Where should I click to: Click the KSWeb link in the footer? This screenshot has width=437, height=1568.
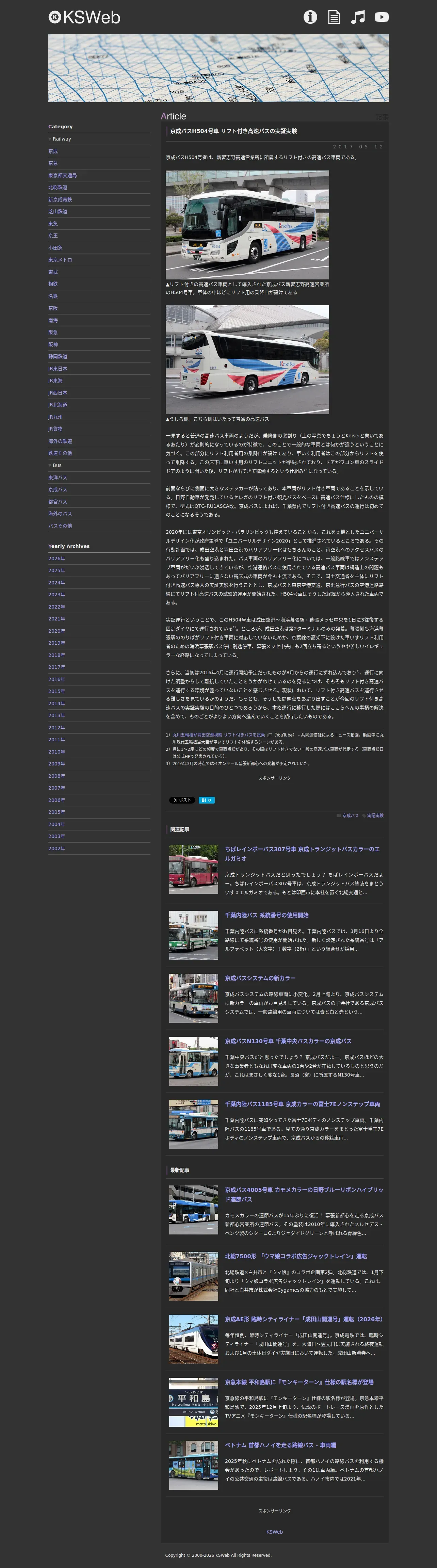pyautogui.click(x=275, y=1532)
